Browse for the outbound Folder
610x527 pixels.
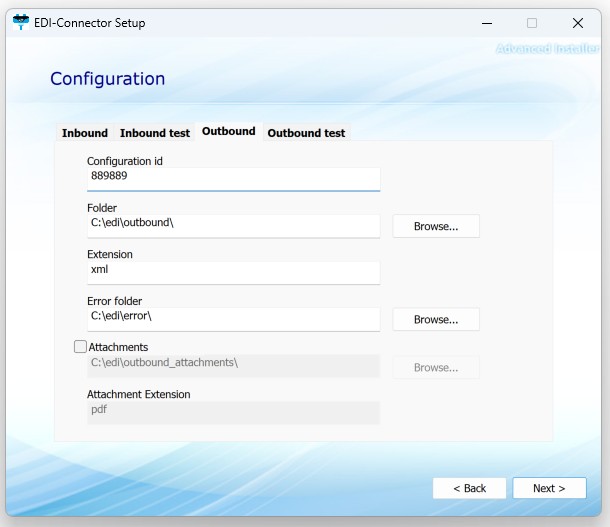[x=435, y=226]
